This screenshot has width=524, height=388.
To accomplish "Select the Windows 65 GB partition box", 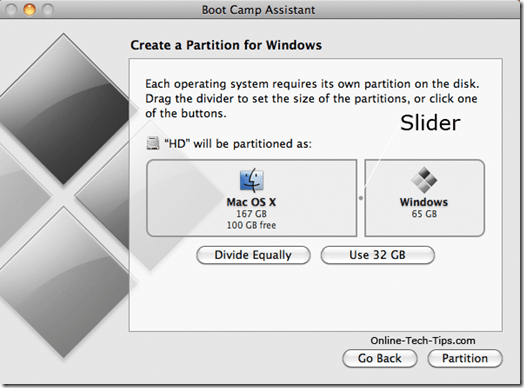I will (424, 198).
